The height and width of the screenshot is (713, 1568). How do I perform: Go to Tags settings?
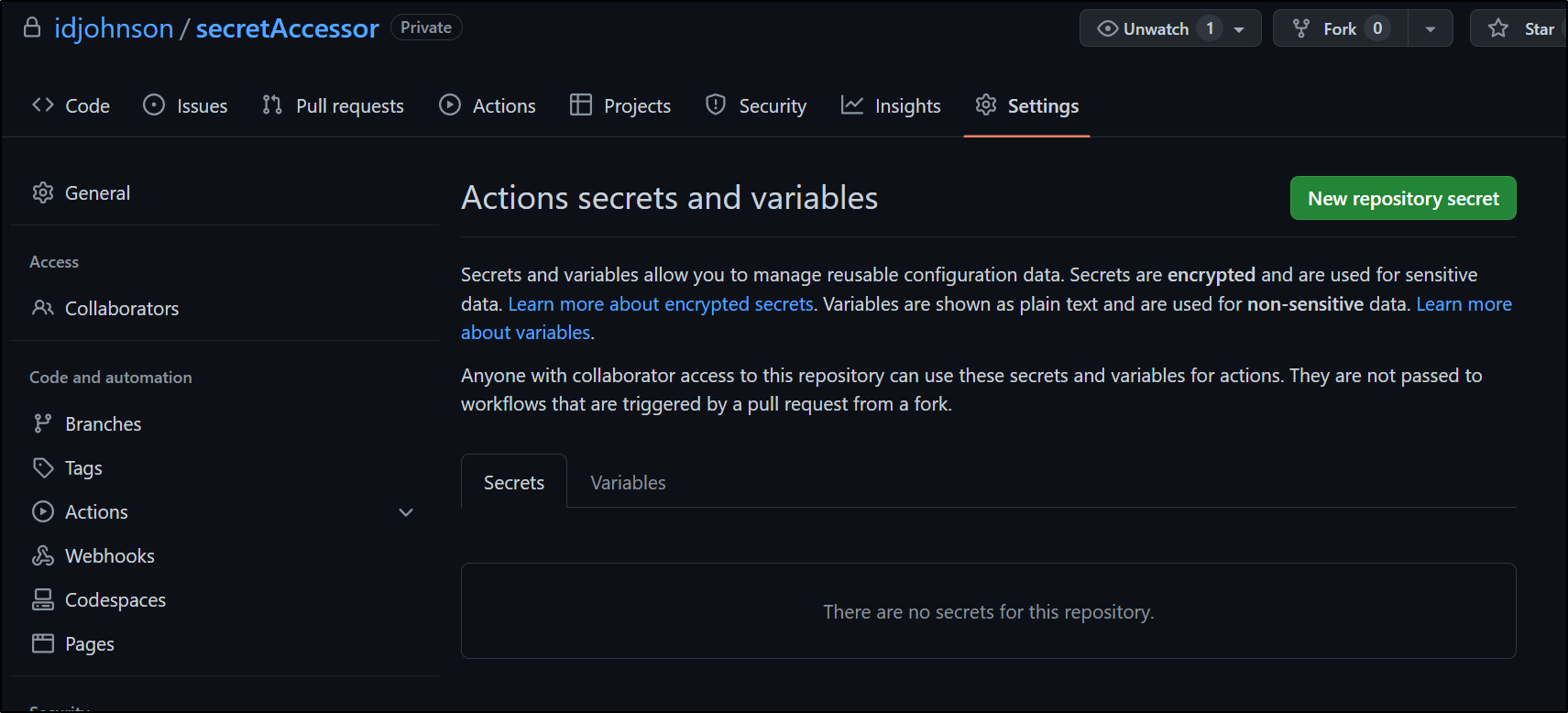(83, 467)
